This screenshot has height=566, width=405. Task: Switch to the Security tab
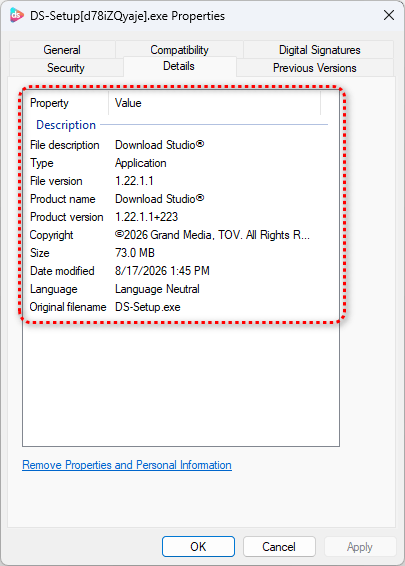pos(66,68)
